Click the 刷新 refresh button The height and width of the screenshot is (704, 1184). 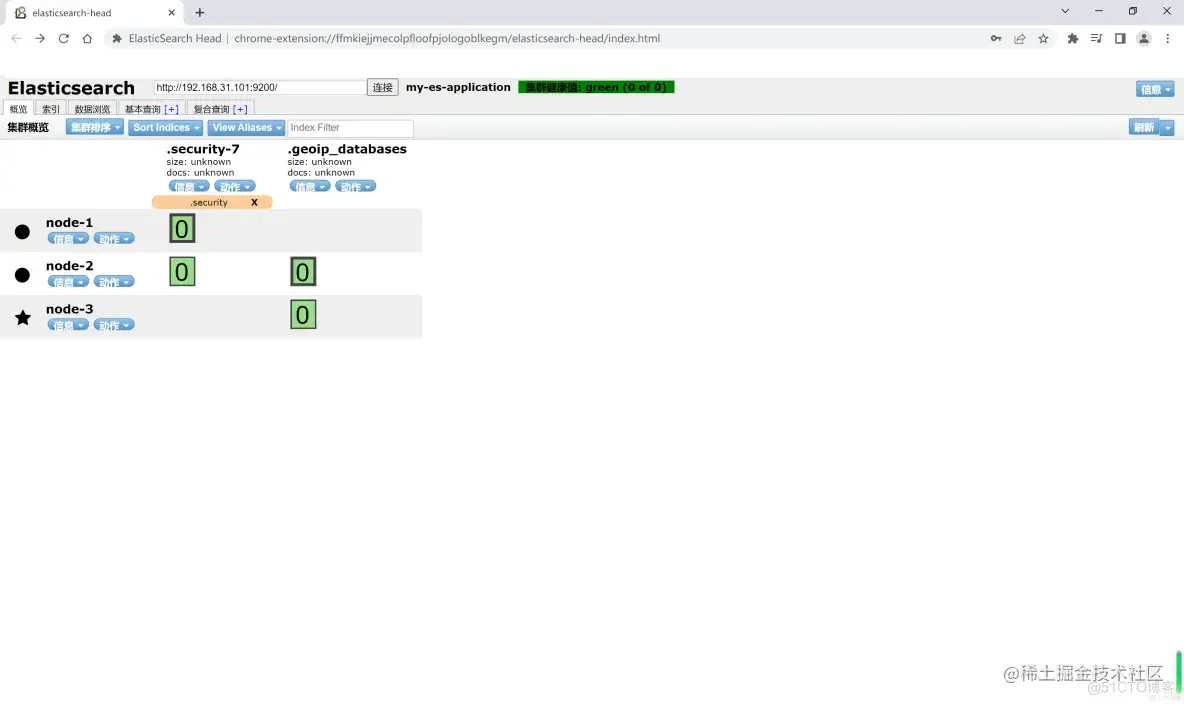[x=1144, y=128]
